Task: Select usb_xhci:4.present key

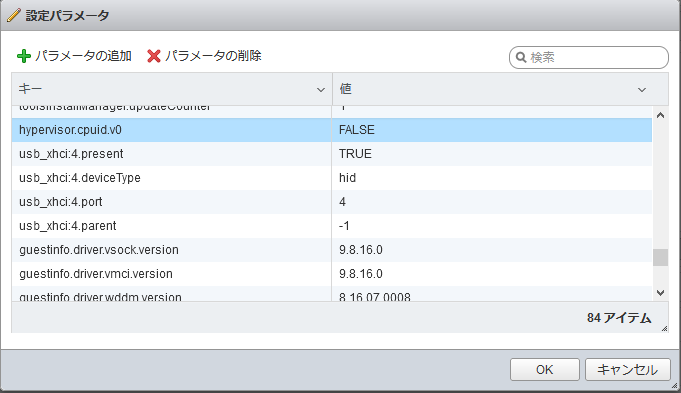Action: (71, 154)
